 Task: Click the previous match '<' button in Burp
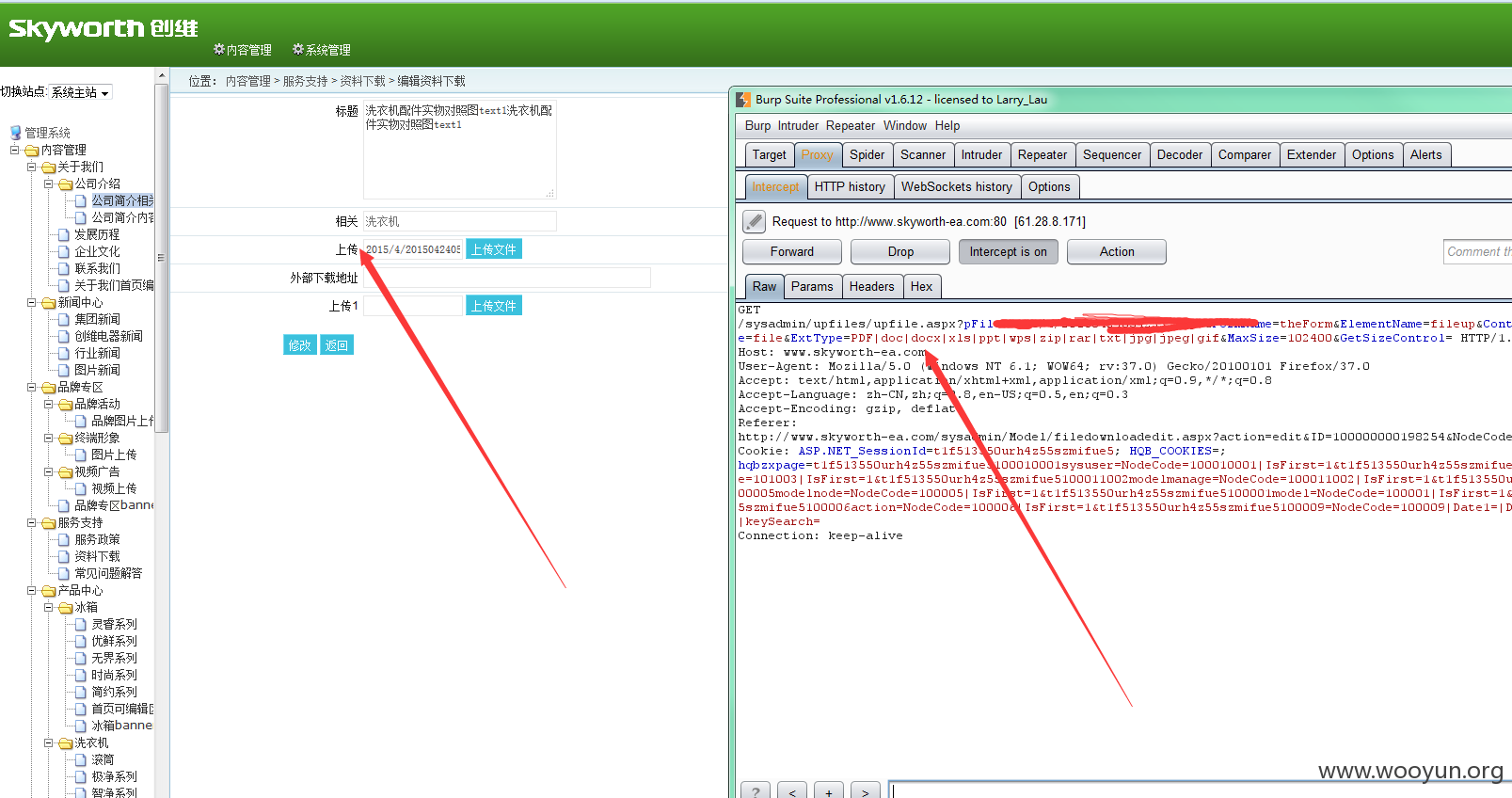[792, 791]
